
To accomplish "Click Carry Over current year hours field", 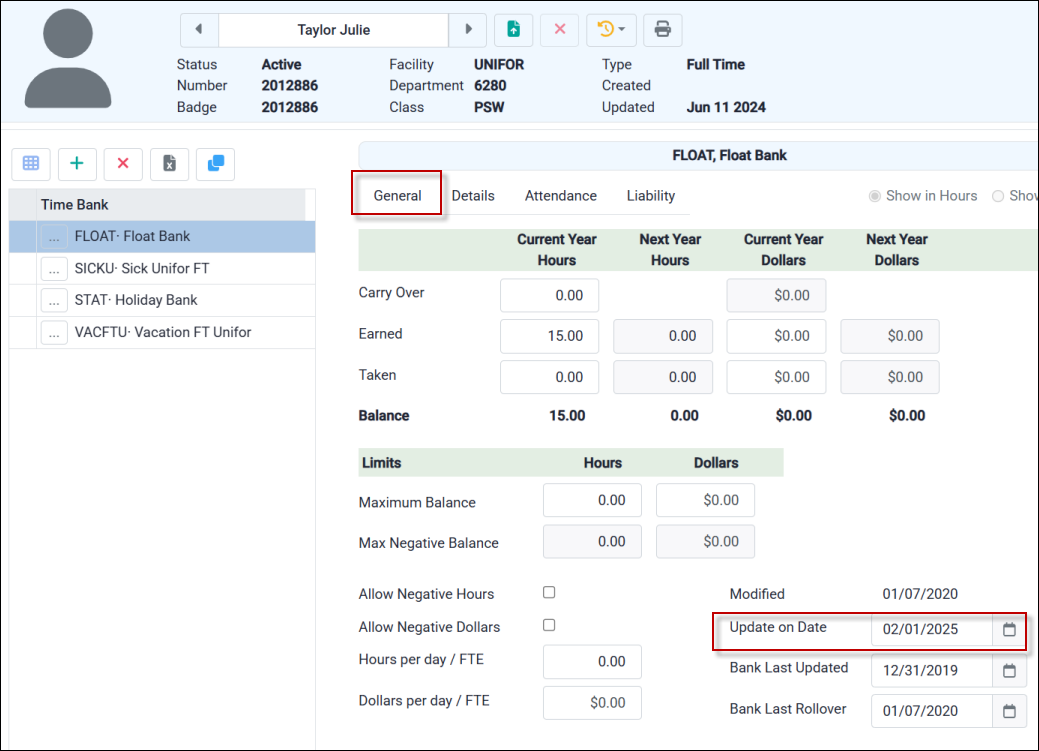I will [x=549, y=296].
